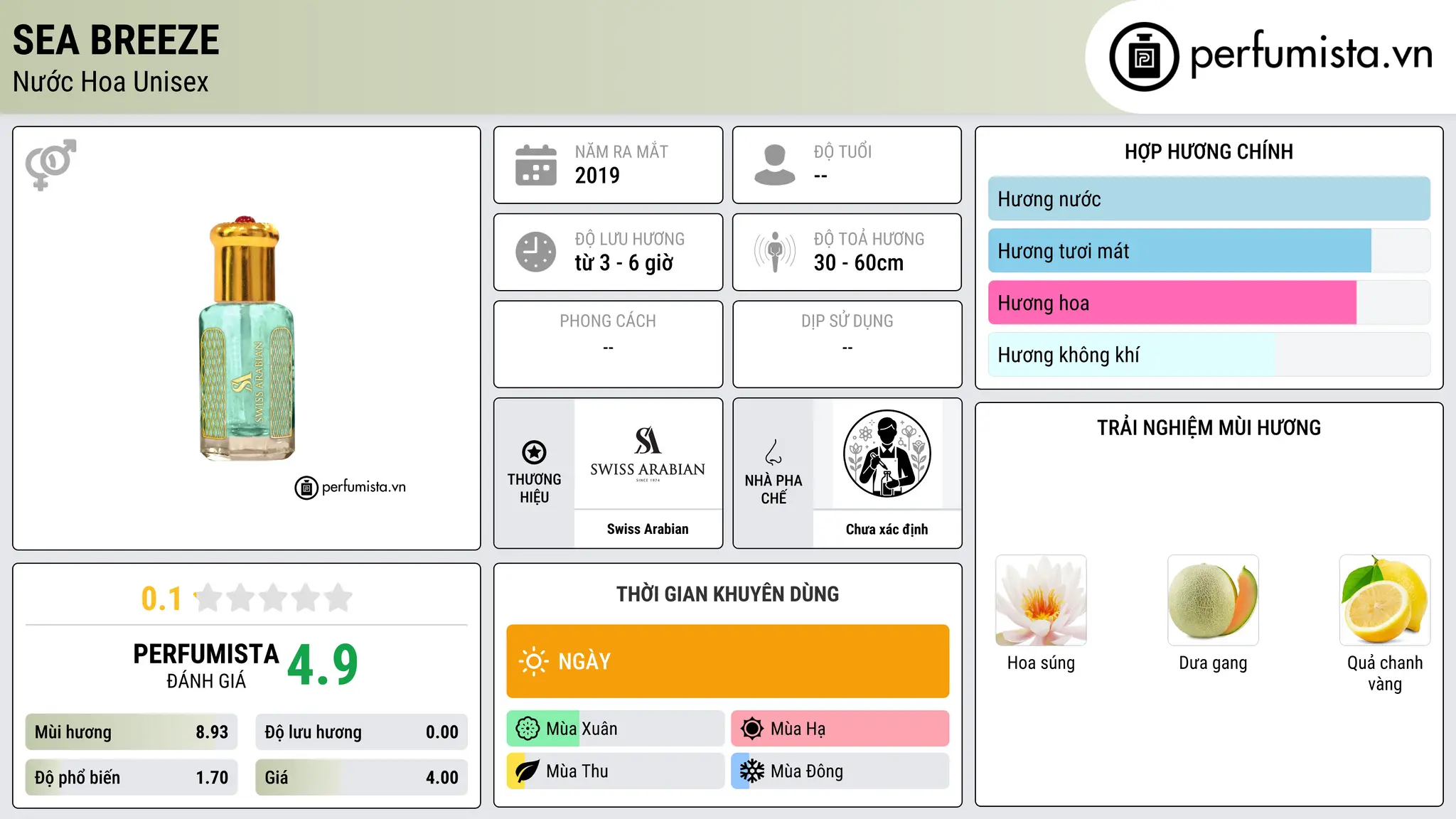The height and width of the screenshot is (819, 1456).
Task: Select the Mùa Đông season bar
Action: [x=840, y=771]
